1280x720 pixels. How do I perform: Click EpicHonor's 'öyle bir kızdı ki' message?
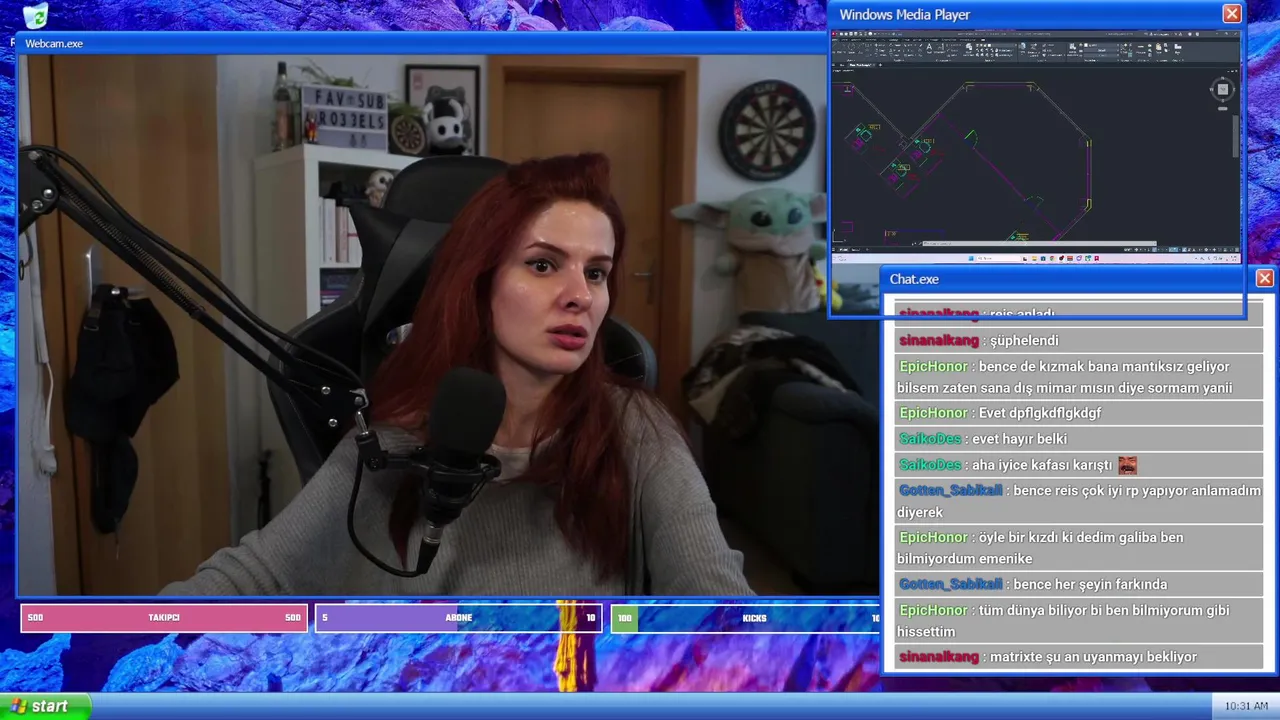pyautogui.click(x=1078, y=548)
